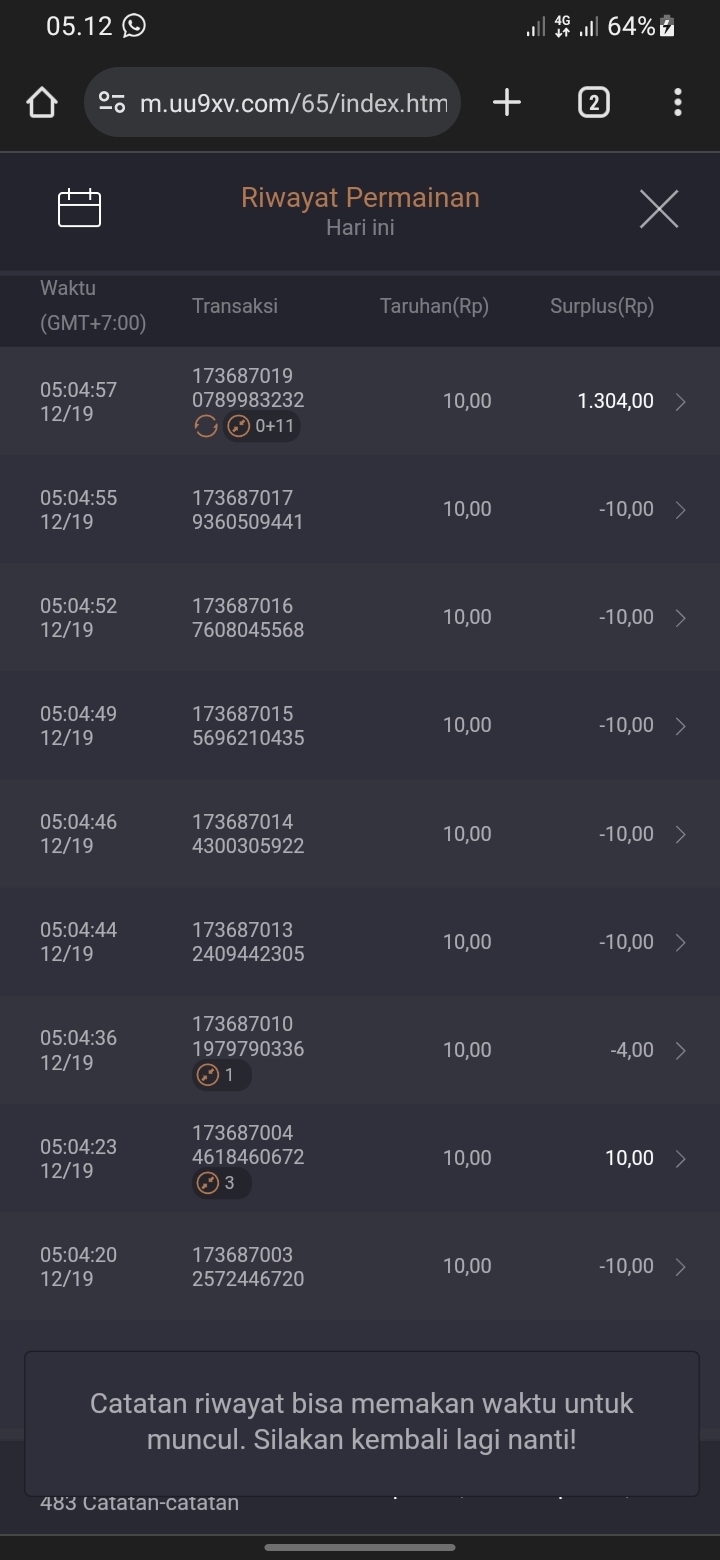Viewport: 720px width, 1560px height.
Task: Open the browser three-dot menu
Action: click(677, 102)
